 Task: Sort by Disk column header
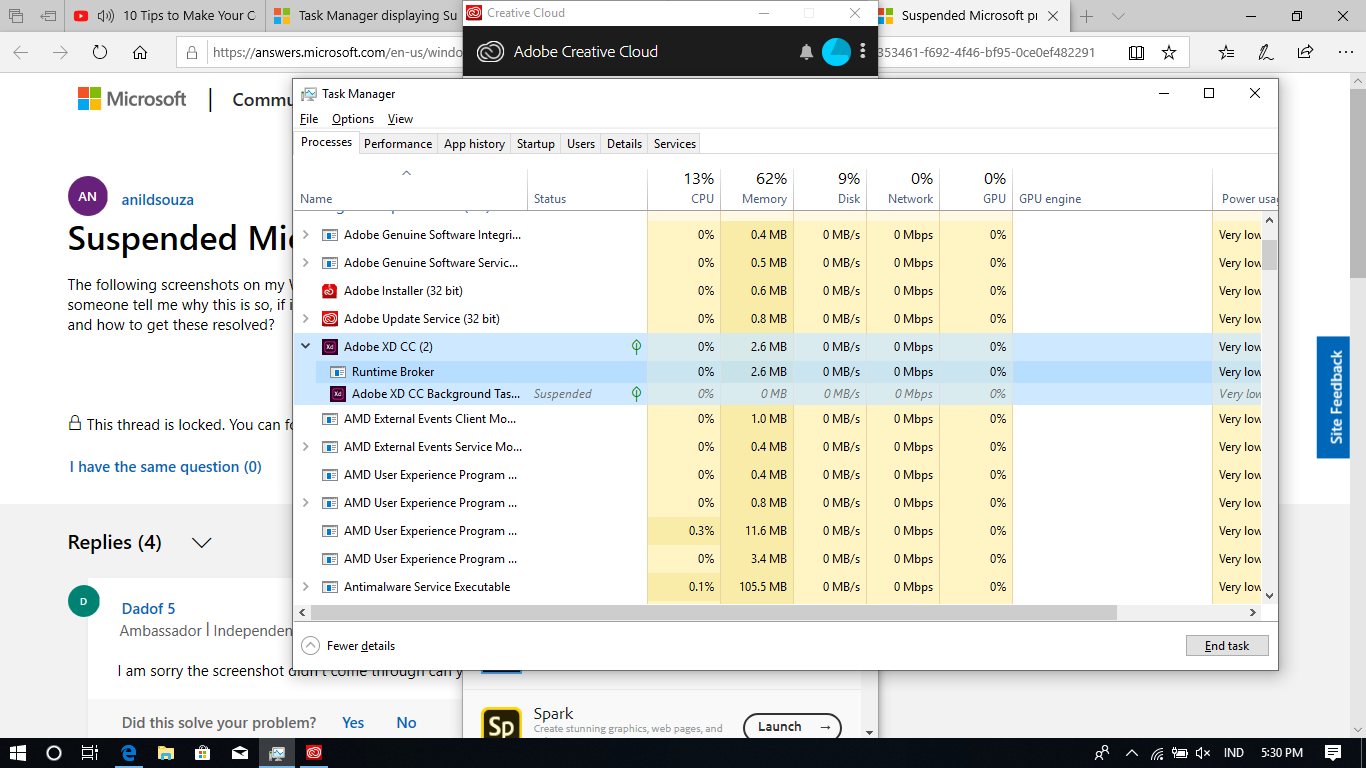click(830, 188)
